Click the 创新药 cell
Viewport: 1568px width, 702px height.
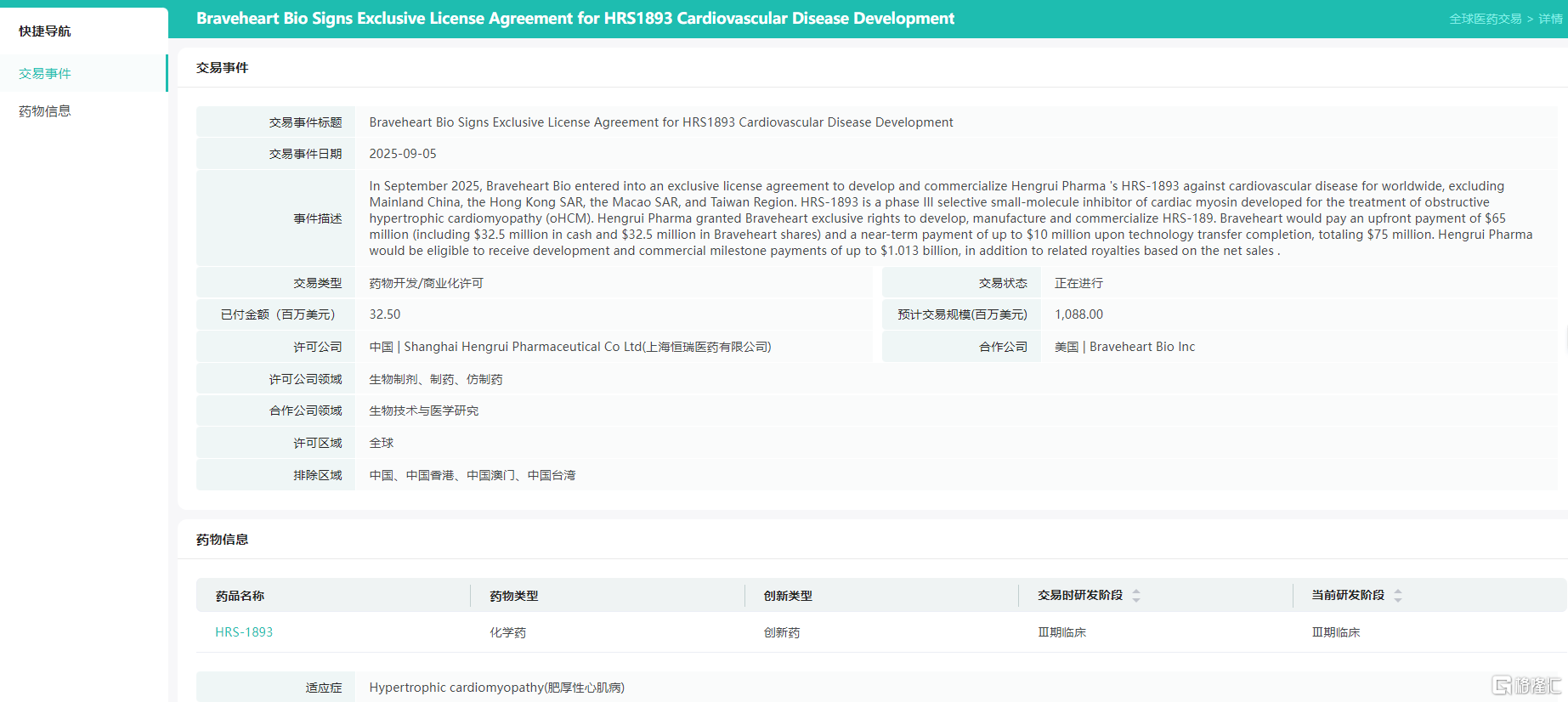[782, 632]
